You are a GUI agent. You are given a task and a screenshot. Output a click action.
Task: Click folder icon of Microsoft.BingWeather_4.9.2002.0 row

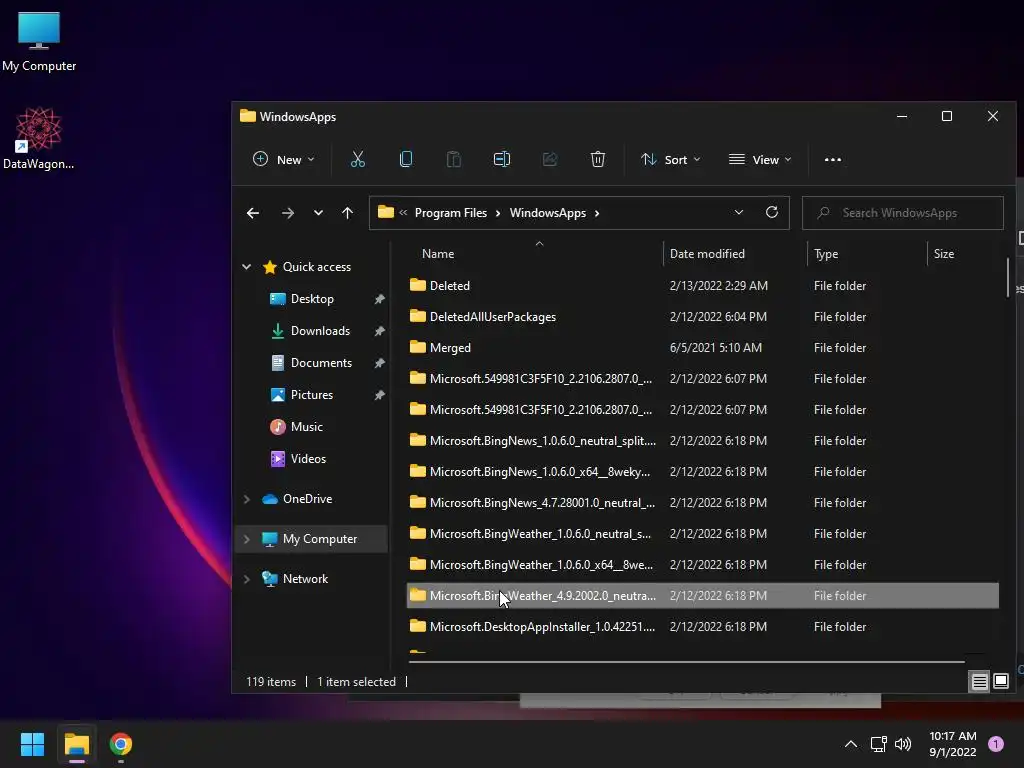pos(418,595)
